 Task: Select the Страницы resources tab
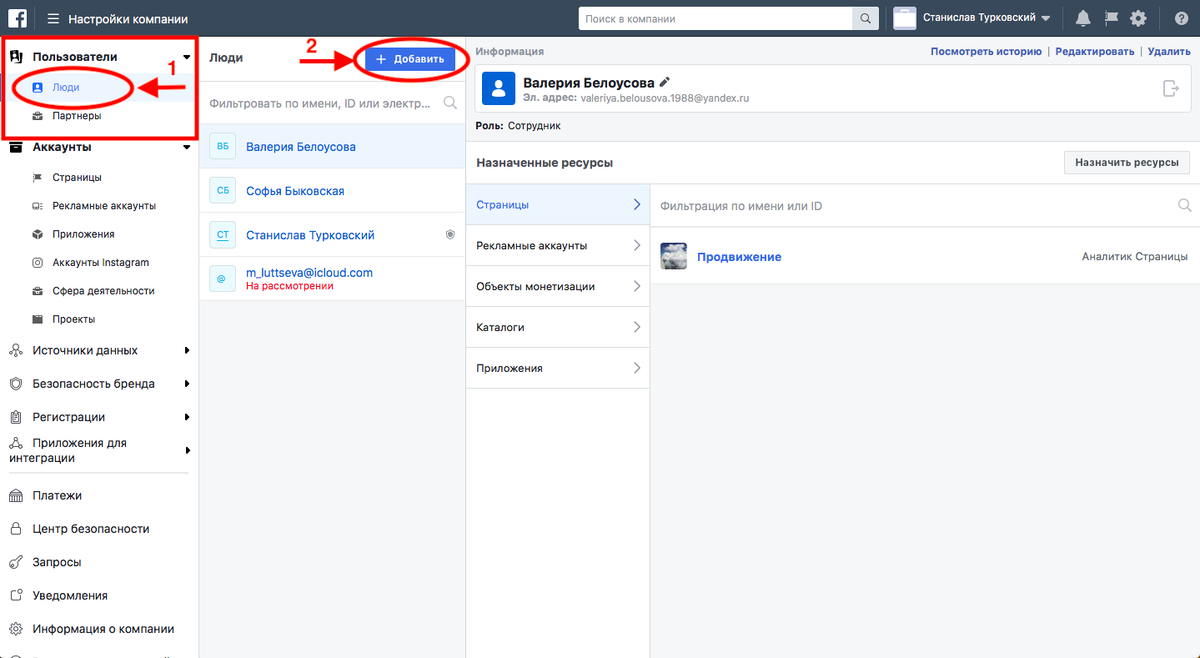pos(558,205)
